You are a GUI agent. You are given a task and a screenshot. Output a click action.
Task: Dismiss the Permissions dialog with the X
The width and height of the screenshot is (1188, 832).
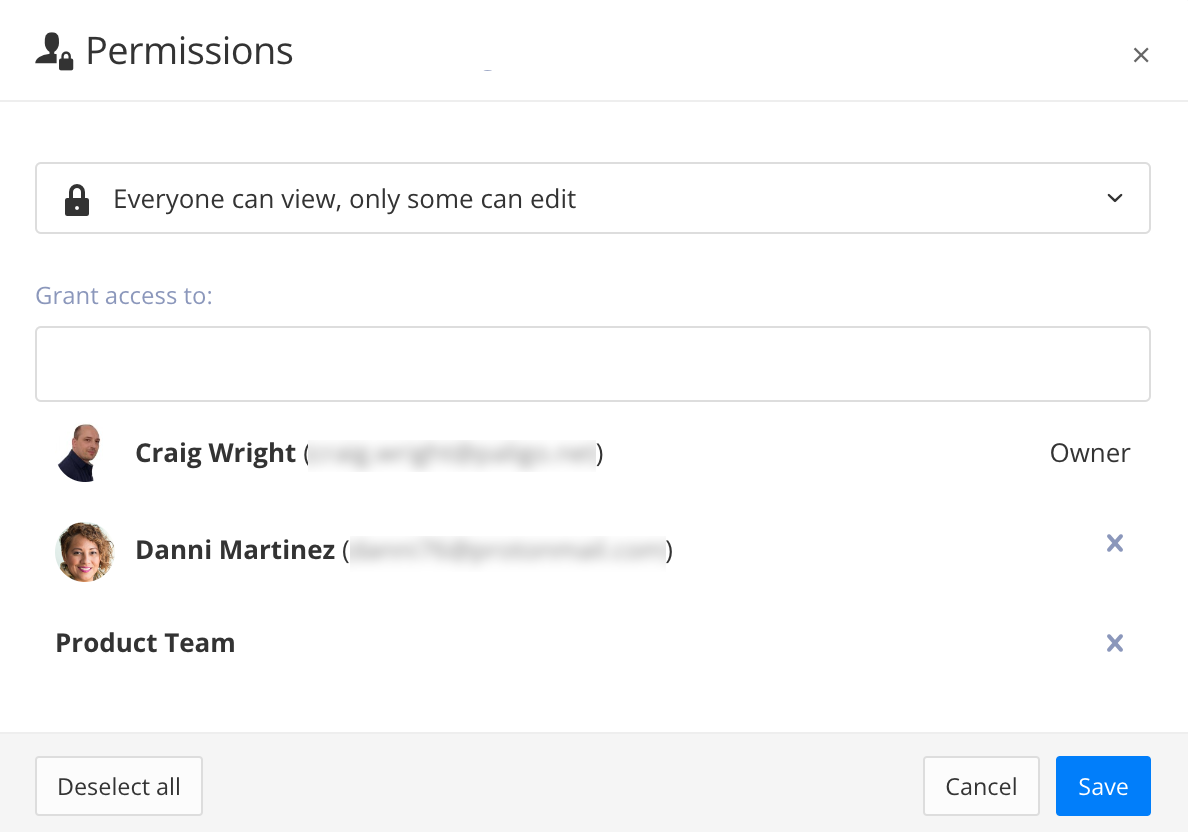click(x=1141, y=55)
